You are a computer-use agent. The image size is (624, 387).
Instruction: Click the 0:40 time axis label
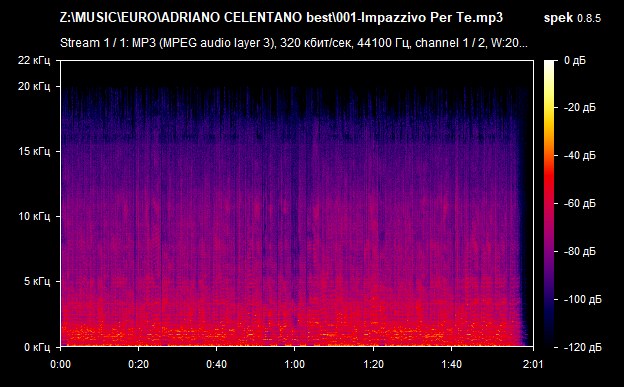(x=216, y=364)
